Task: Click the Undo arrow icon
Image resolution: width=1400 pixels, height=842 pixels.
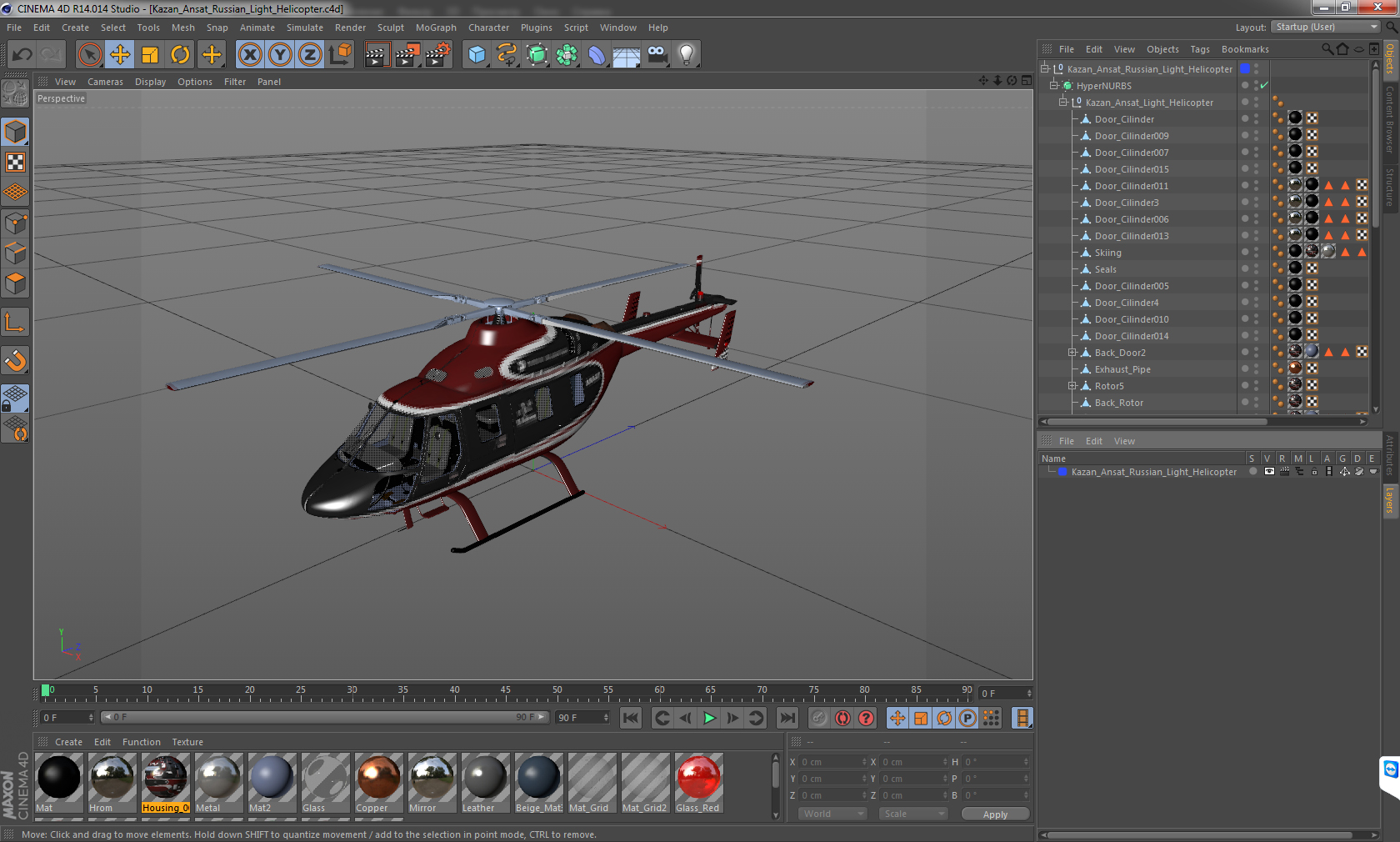Action: click(x=22, y=55)
